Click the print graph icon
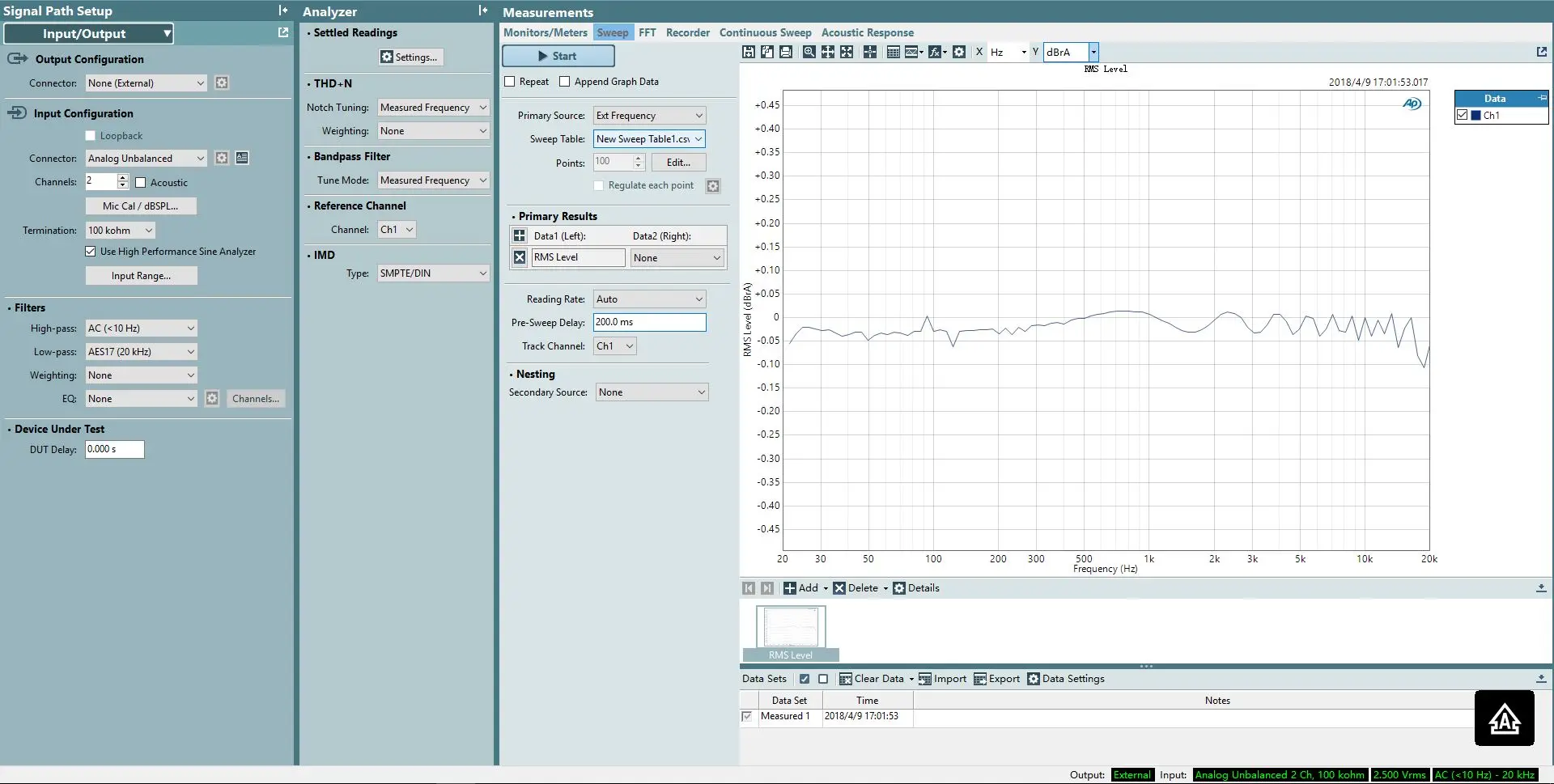Screen dimensions: 1554x784 tap(786, 52)
